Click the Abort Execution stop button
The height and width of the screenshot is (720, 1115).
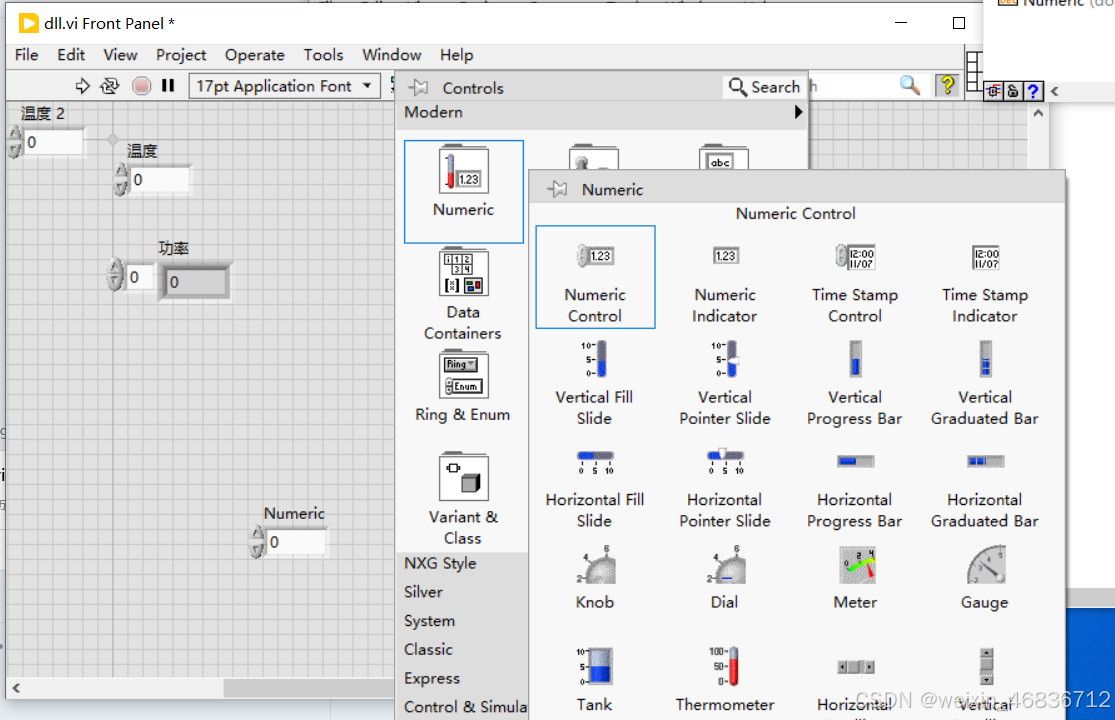[x=142, y=86]
